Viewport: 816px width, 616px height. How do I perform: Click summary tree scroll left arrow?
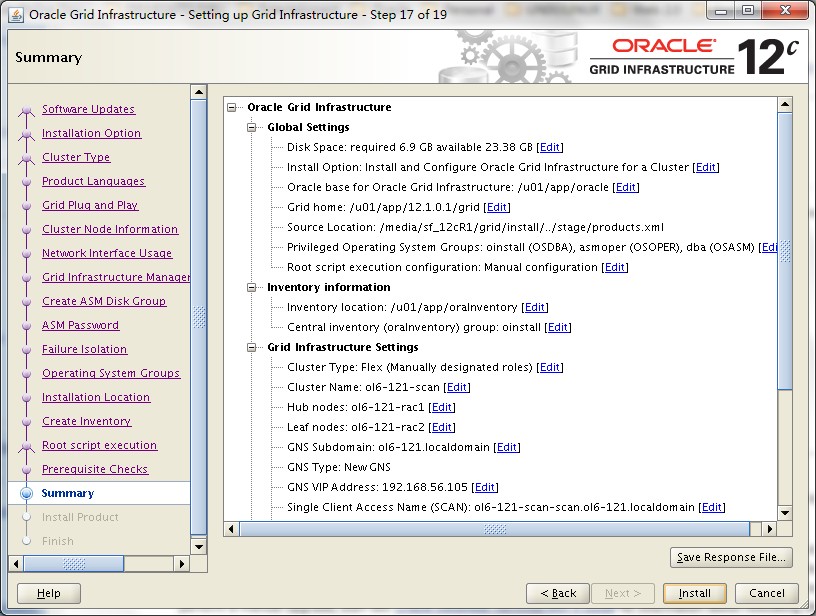pos(231,529)
